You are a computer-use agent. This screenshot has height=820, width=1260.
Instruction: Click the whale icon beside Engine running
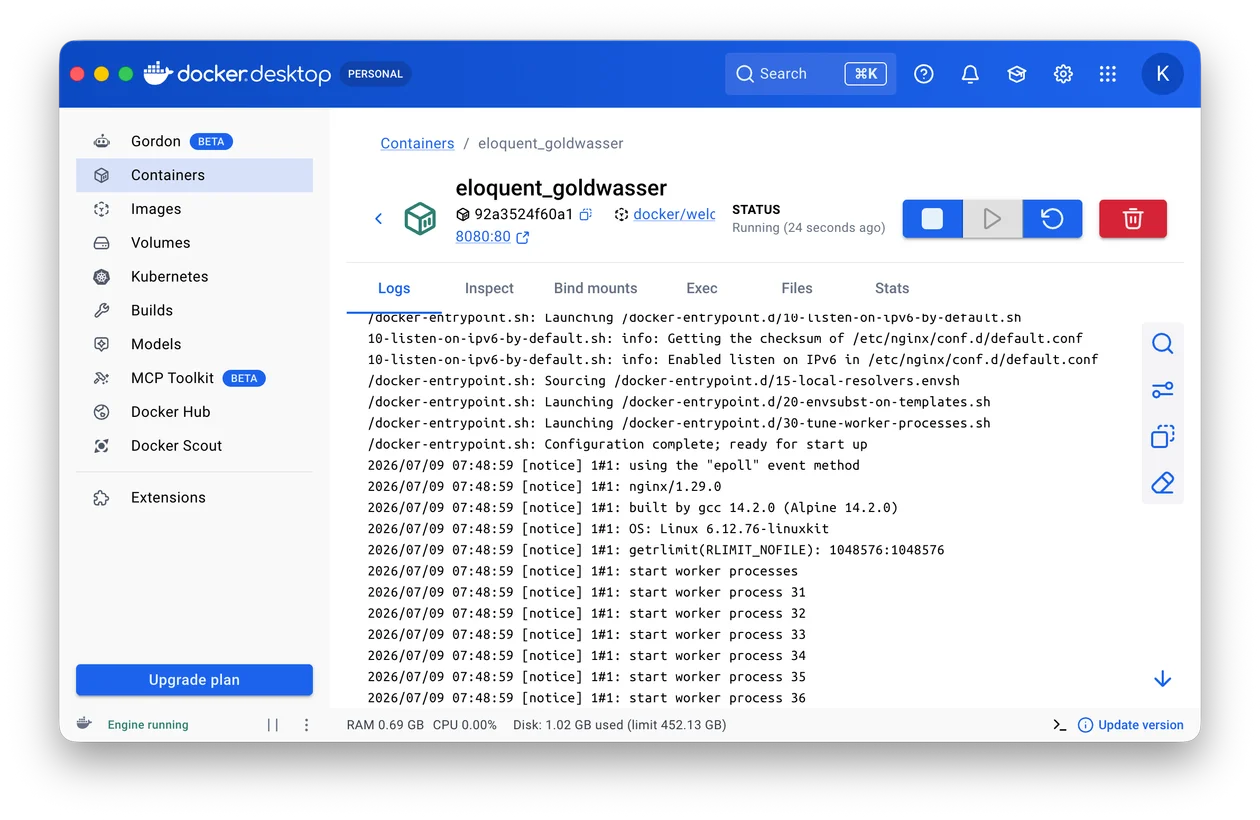point(85,724)
